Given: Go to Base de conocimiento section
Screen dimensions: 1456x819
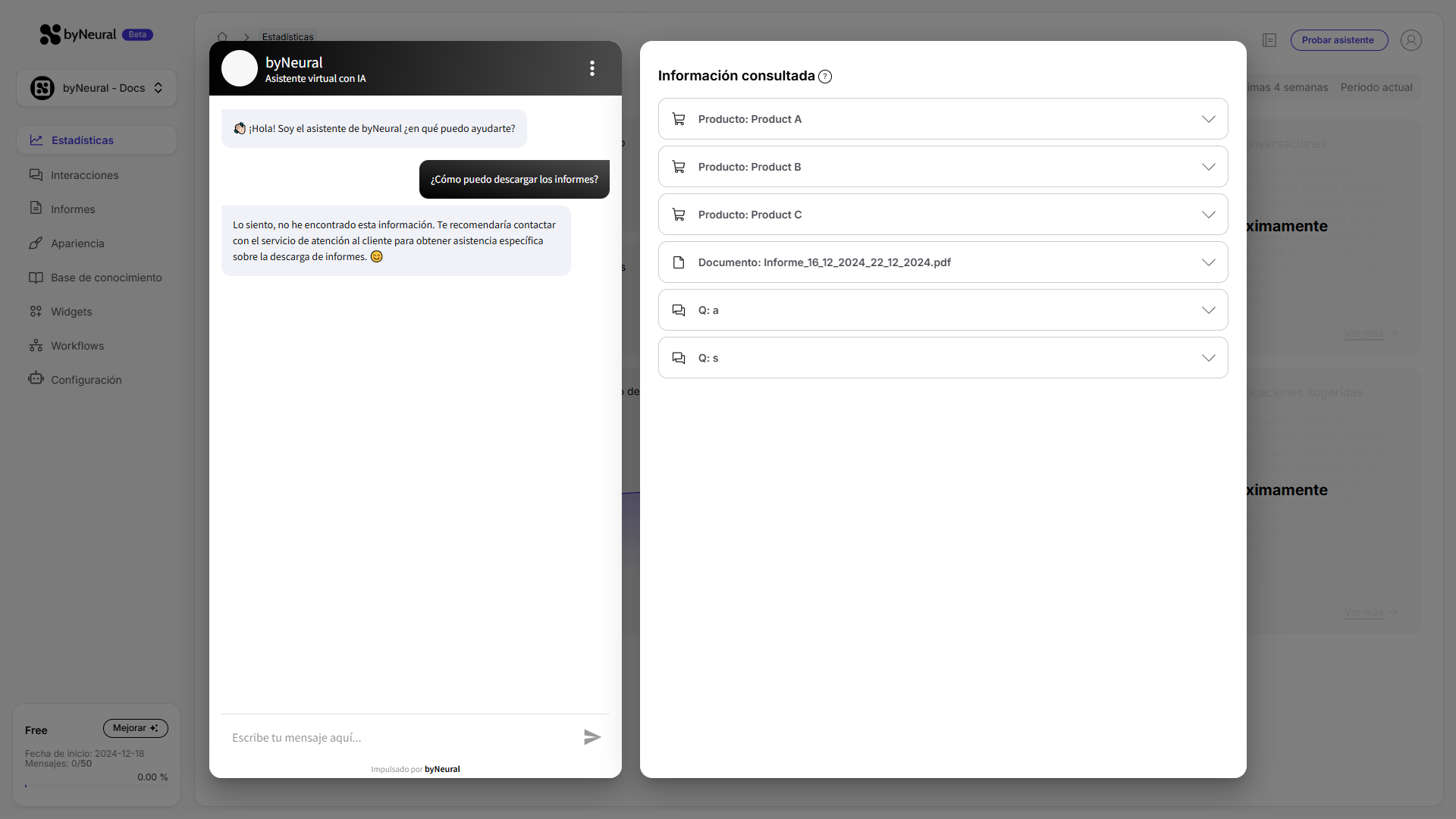Looking at the screenshot, I should click(106, 278).
